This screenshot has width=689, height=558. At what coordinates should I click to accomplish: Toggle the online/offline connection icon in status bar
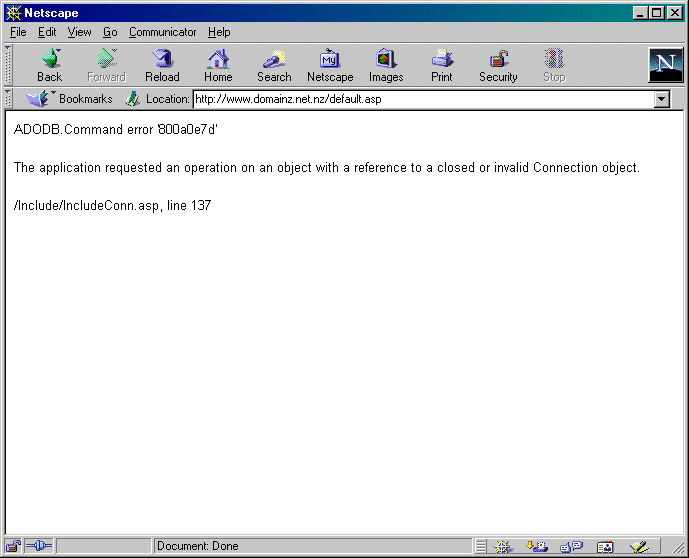[x=38, y=546]
